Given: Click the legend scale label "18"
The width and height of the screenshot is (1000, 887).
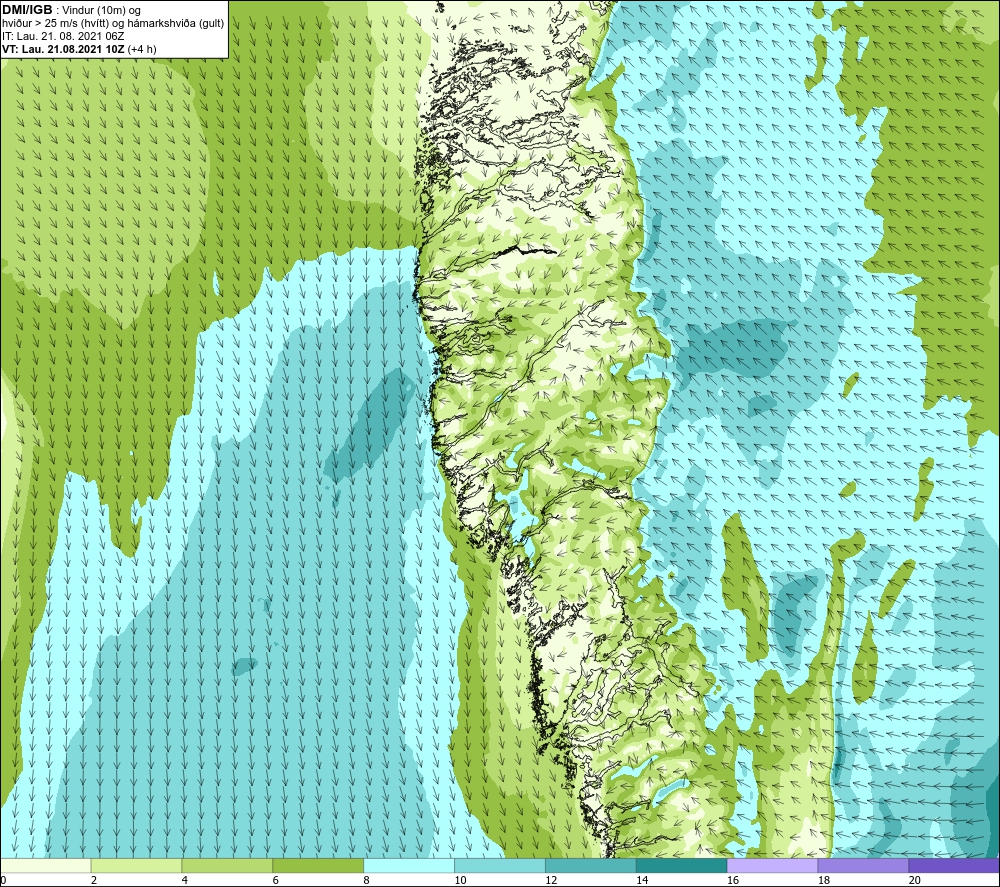Looking at the screenshot, I should 823,880.
